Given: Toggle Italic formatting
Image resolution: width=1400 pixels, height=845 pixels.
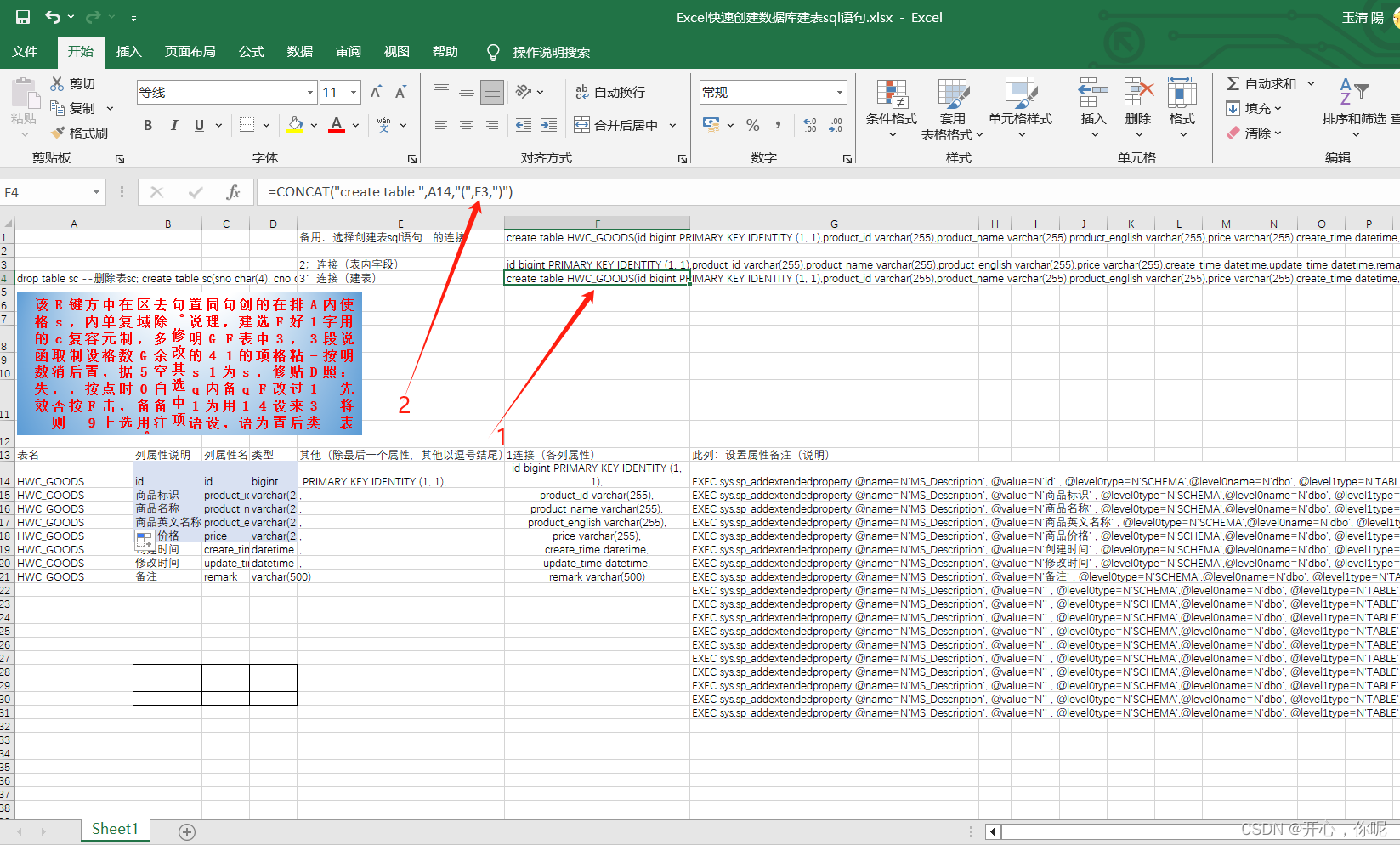Looking at the screenshot, I should tap(173, 125).
